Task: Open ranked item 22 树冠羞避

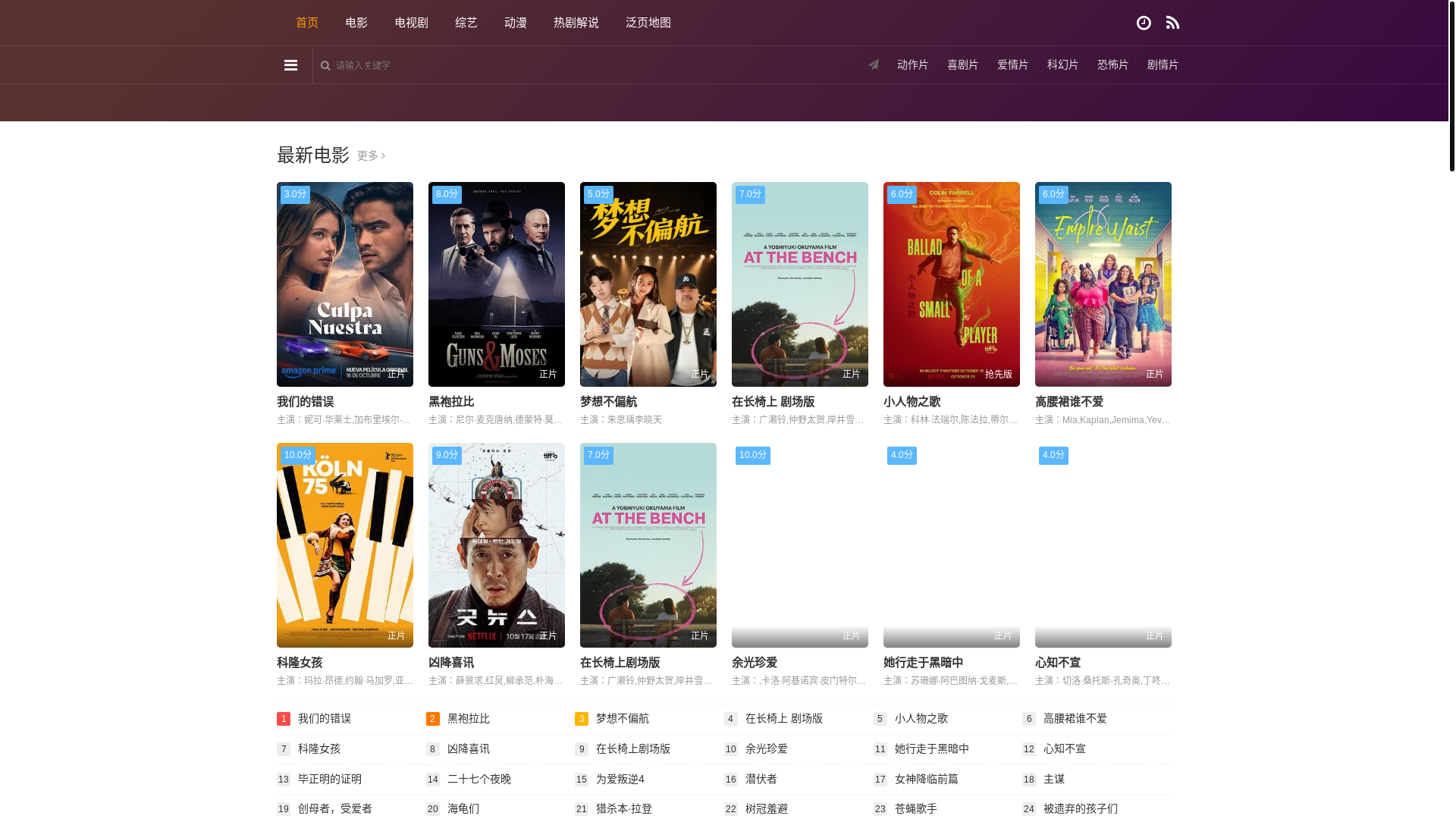Action: tap(767, 809)
